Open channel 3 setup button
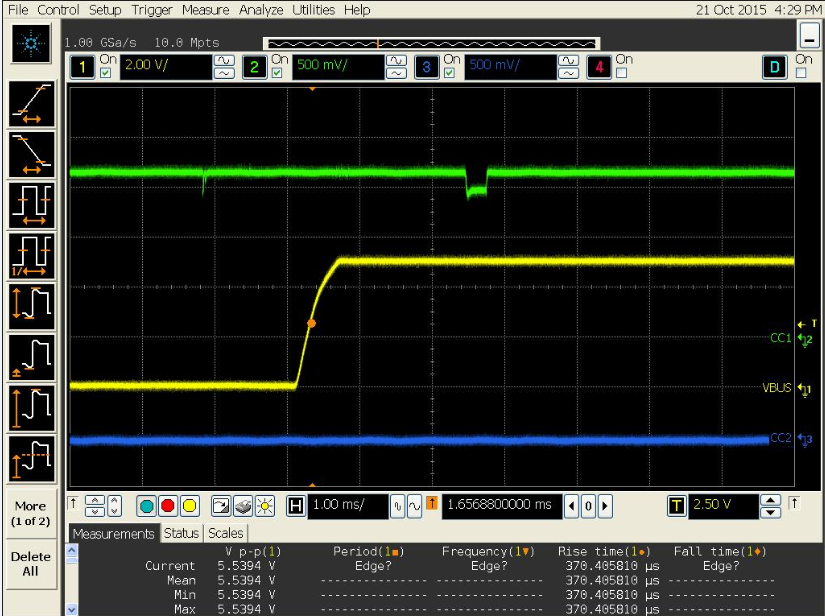825x616 pixels. click(427, 67)
